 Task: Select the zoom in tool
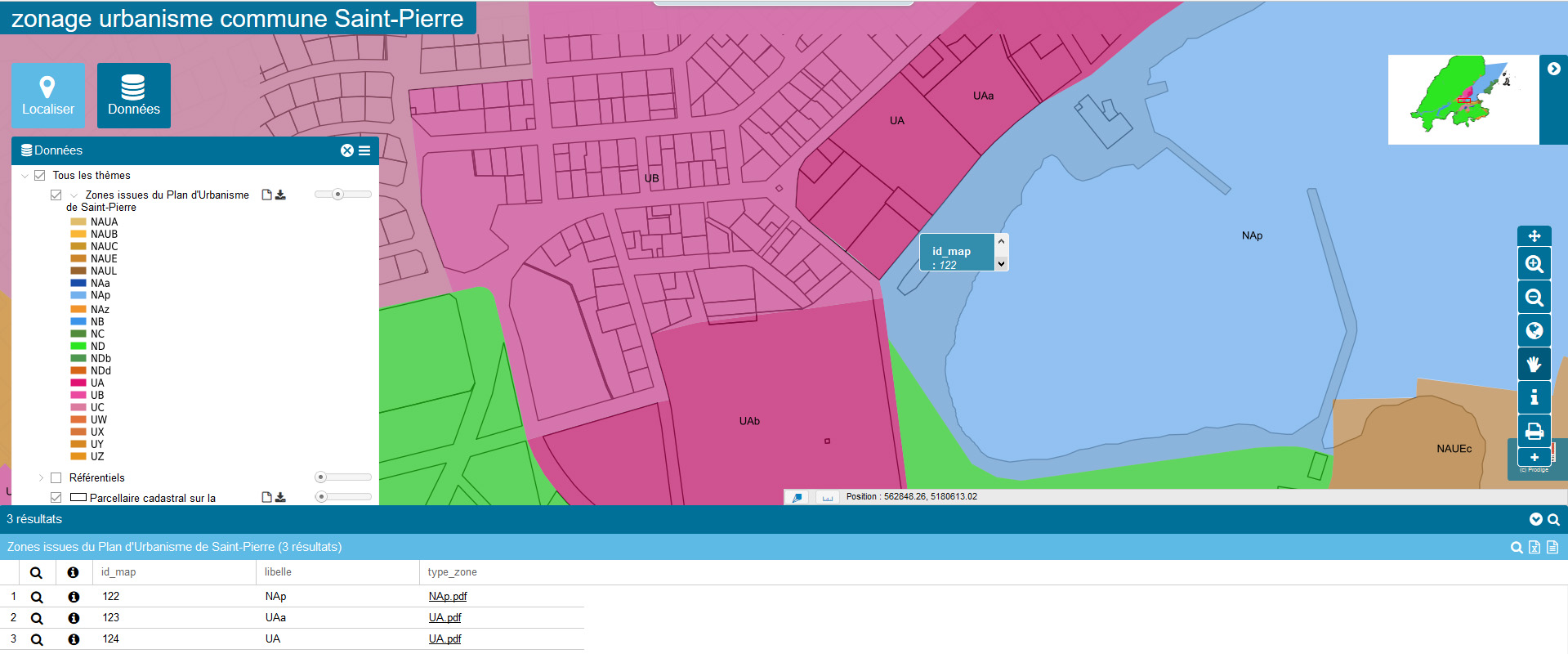[x=1534, y=264]
